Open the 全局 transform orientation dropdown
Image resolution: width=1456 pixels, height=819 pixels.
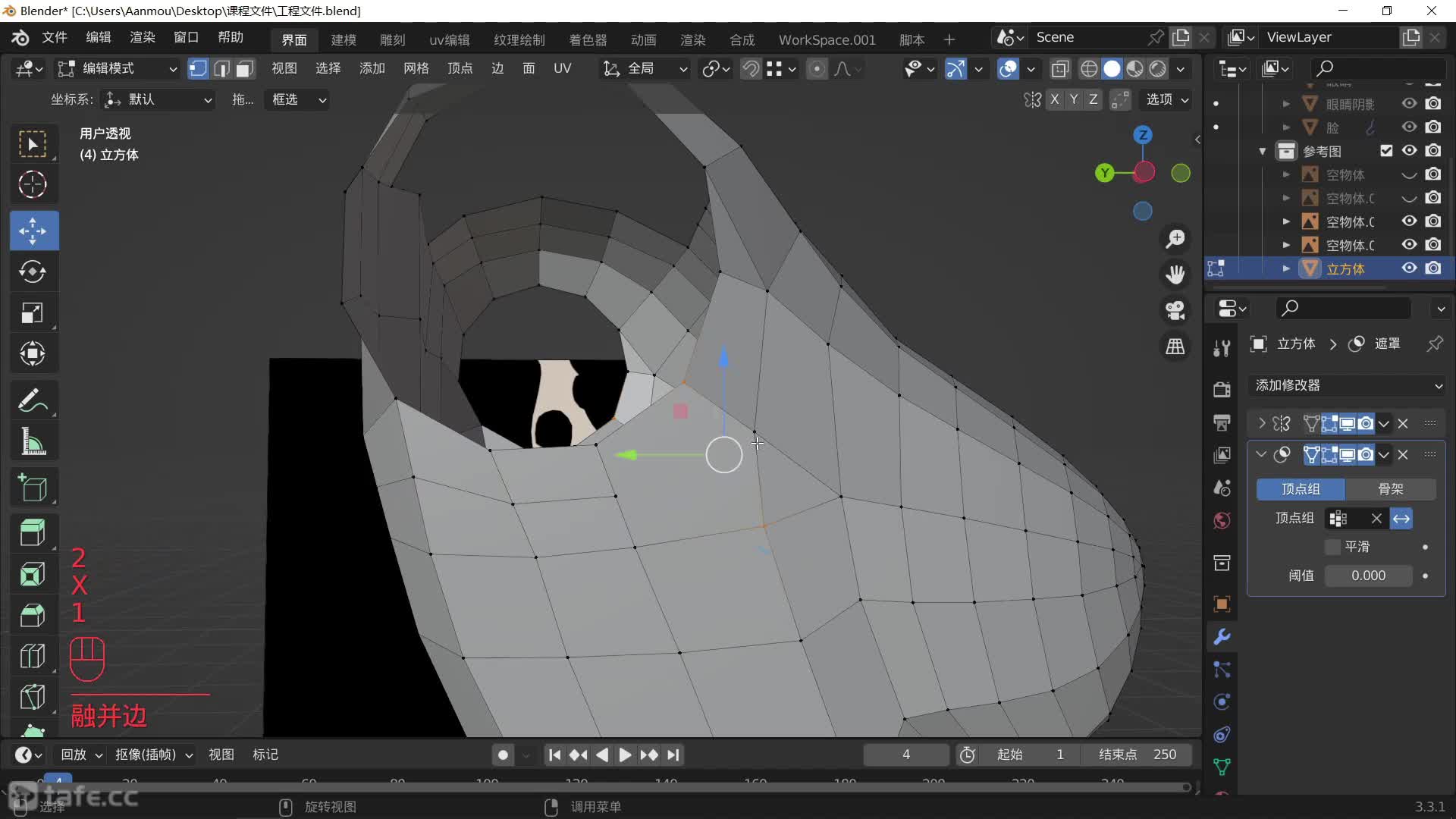click(x=645, y=69)
